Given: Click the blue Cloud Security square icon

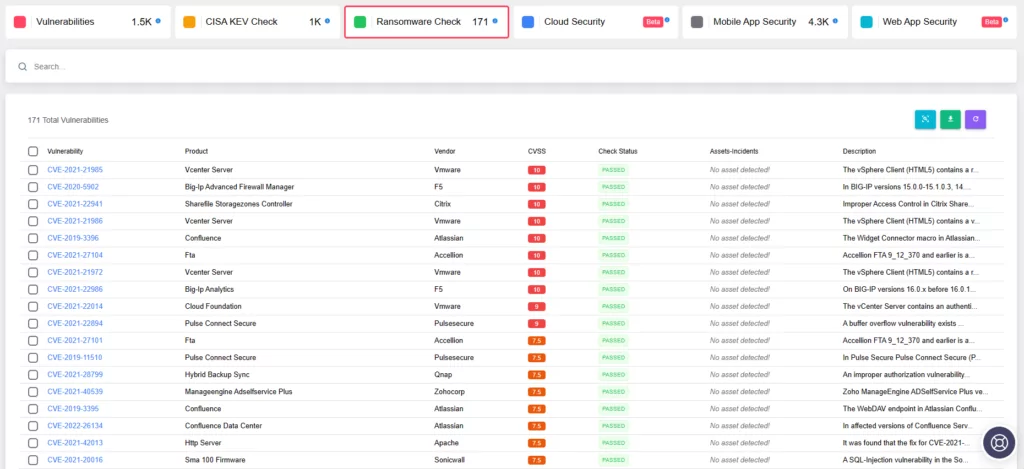Looking at the screenshot, I should 528,22.
